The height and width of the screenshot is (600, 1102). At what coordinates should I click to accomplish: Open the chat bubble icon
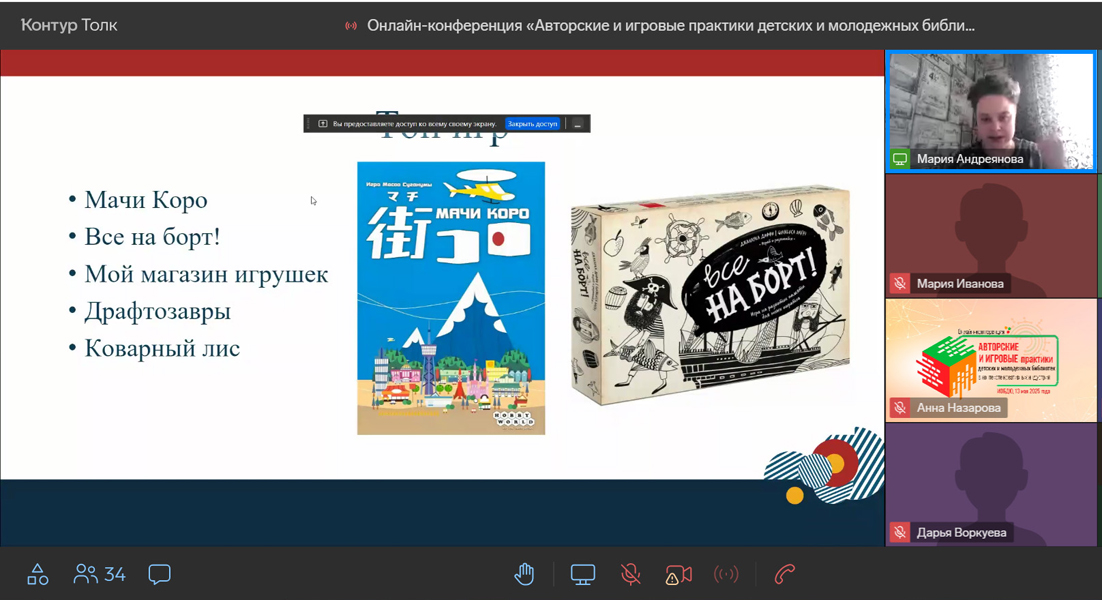[159, 574]
